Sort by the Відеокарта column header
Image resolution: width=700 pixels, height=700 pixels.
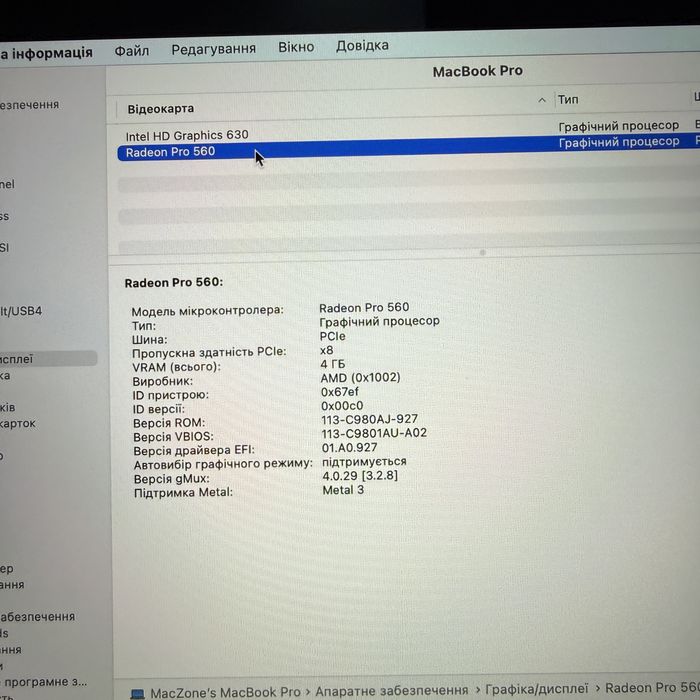click(x=161, y=109)
